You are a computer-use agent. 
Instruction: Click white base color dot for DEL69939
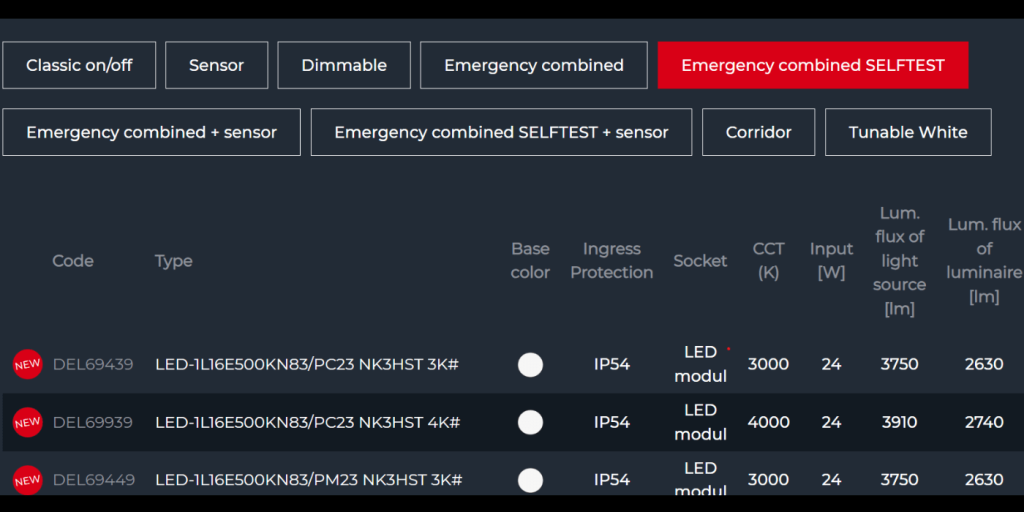(x=530, y=422)
